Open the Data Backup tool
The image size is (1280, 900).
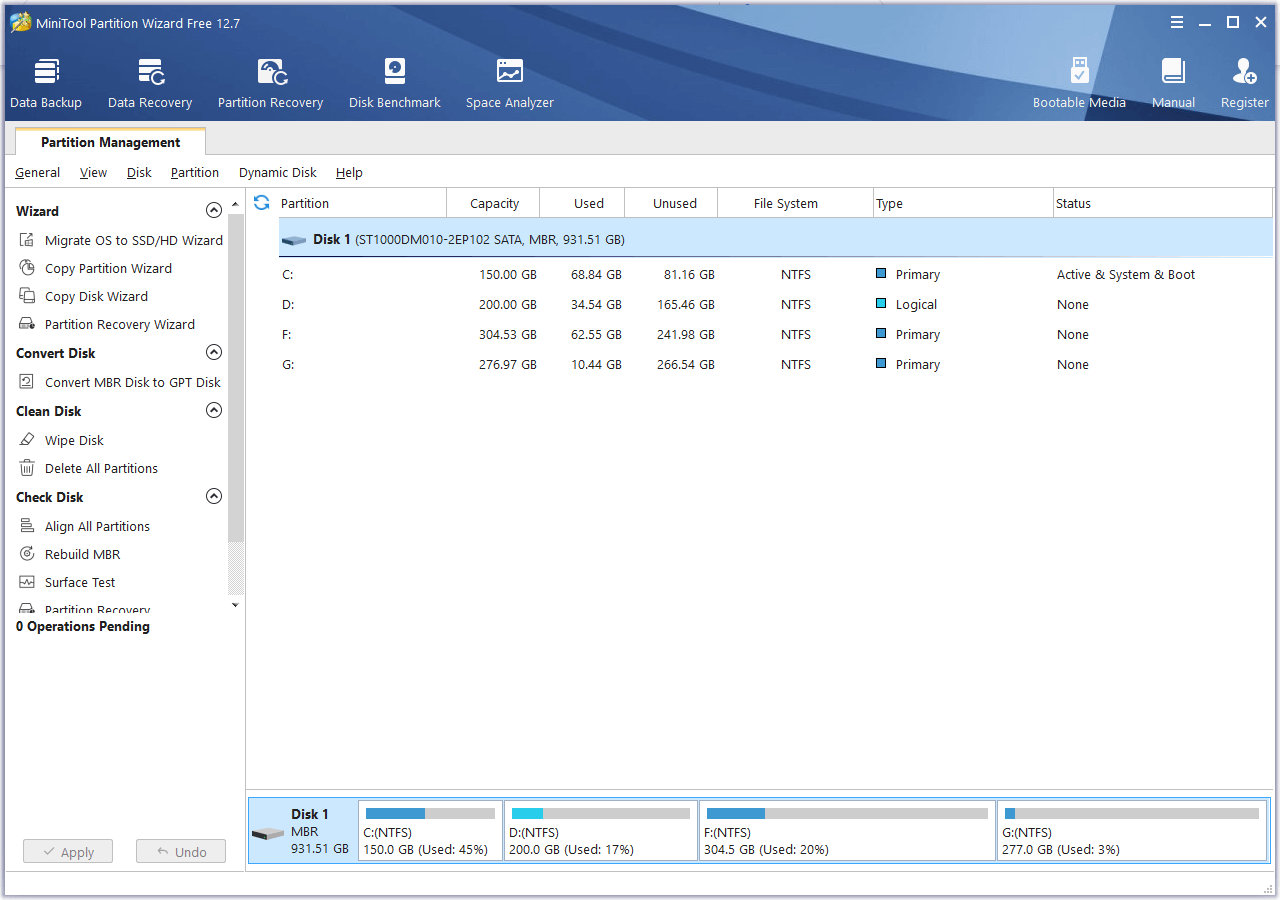(46, 84)
